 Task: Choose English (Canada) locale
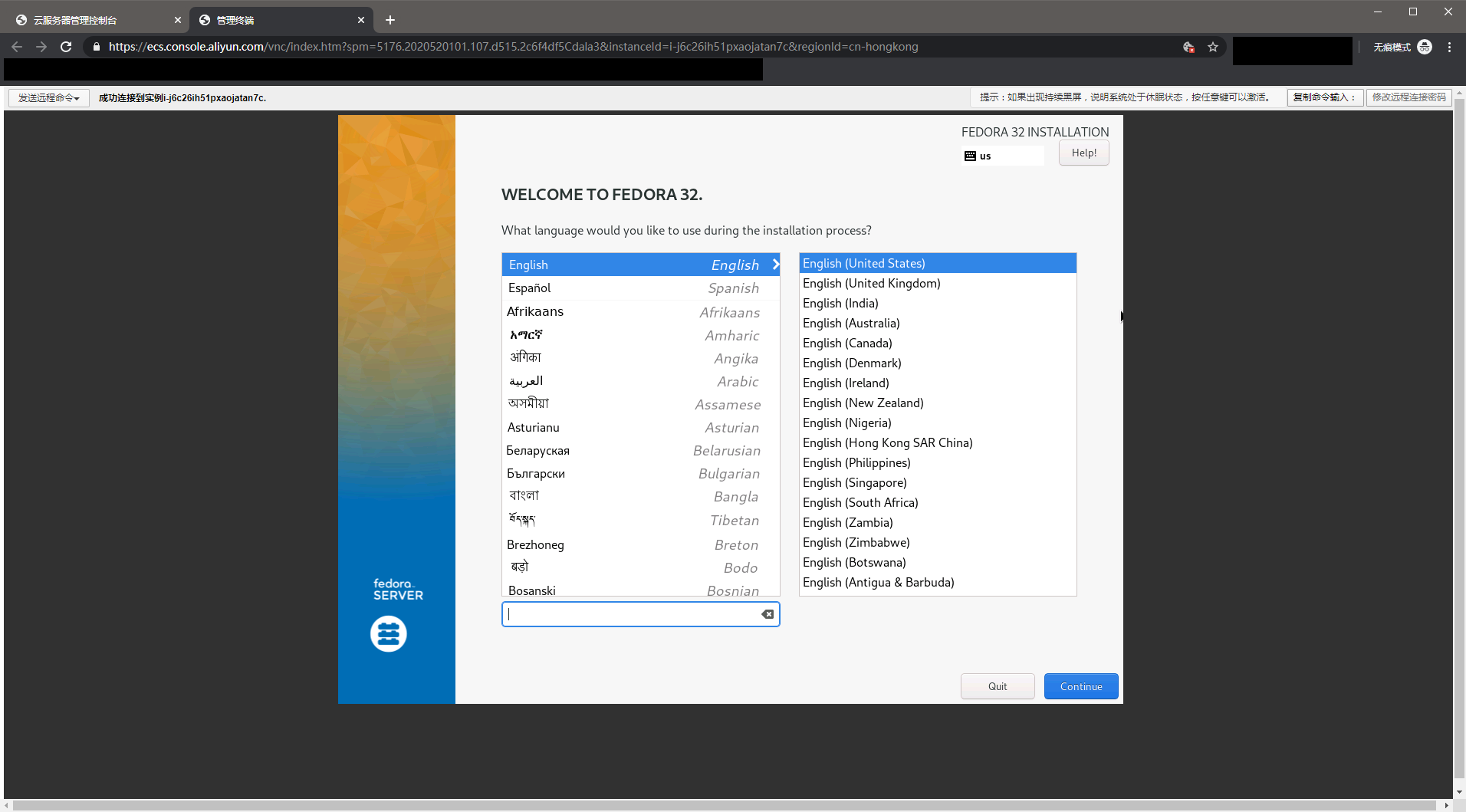click(938, 343)
